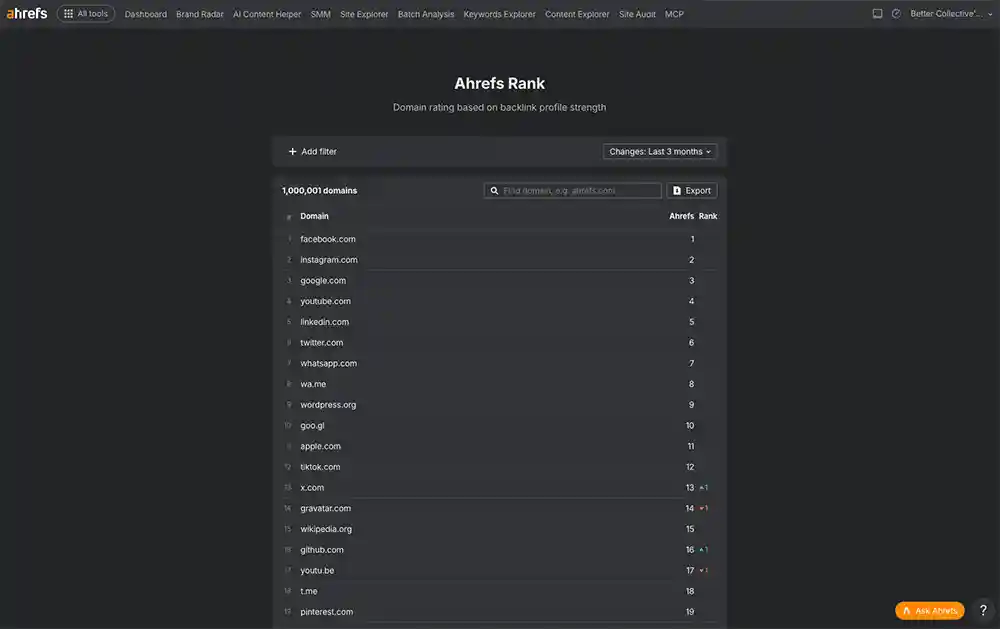The height and width of the screenshot is (629, 1000).
Task: Open the Ask Ahrefs assistant
Action: click(x=930, y=610)
